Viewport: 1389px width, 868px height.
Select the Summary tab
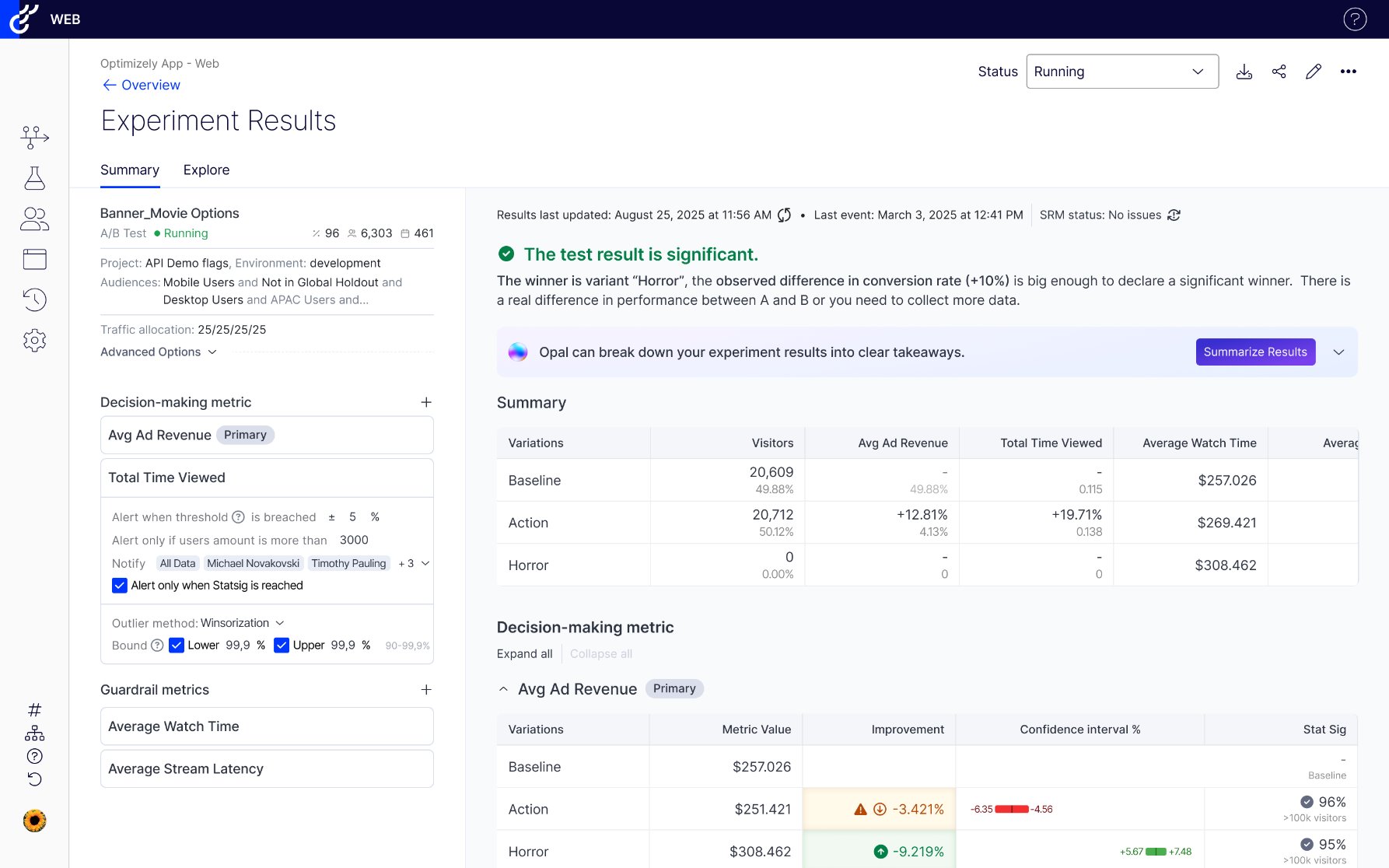(x=130, y=170)
